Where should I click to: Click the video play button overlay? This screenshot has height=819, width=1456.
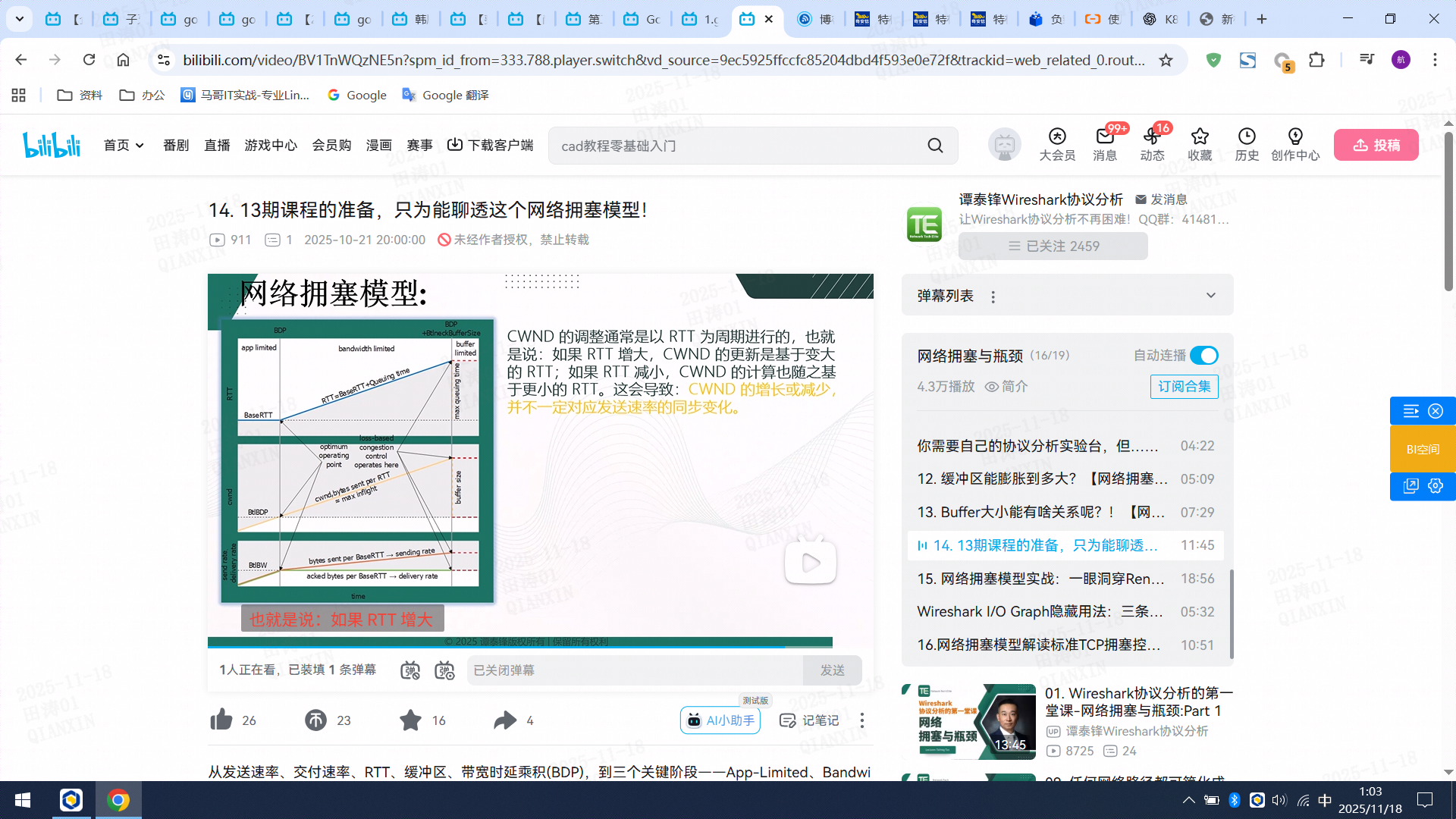coord(810,563)
